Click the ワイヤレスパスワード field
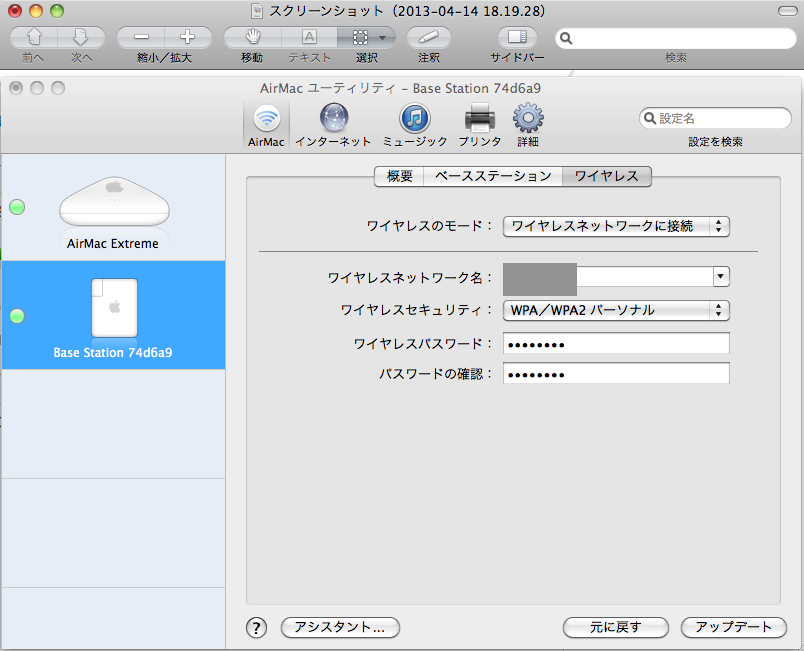The height and width of the screenshot is (651, 804). coord(616,344)
